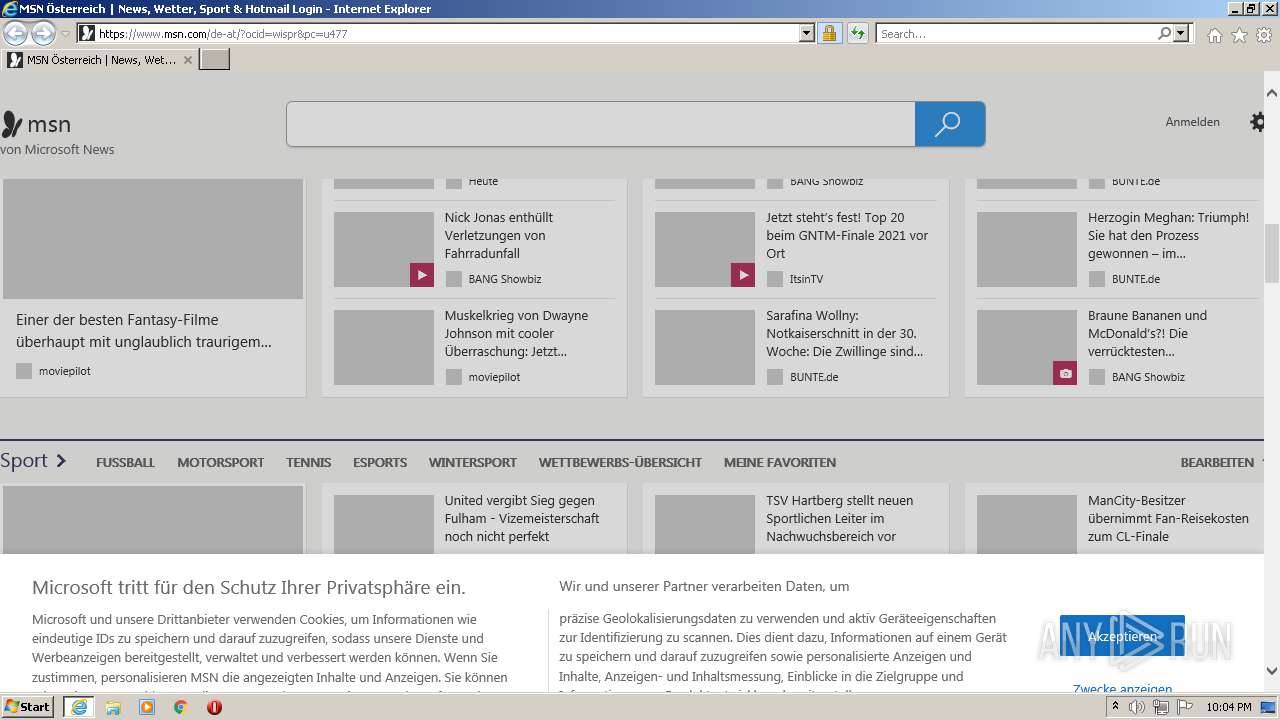Screen dimensions: 1280x720
Task: Go to MOTORSPORT sport category
Action: [x=221, y=462]
